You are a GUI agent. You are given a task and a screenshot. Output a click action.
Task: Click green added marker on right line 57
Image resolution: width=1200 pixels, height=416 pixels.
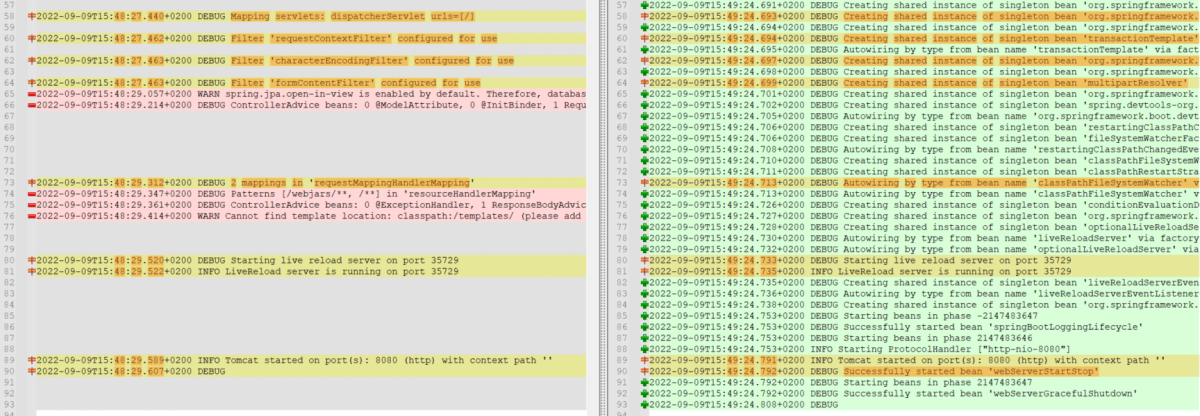coord(645,5)
